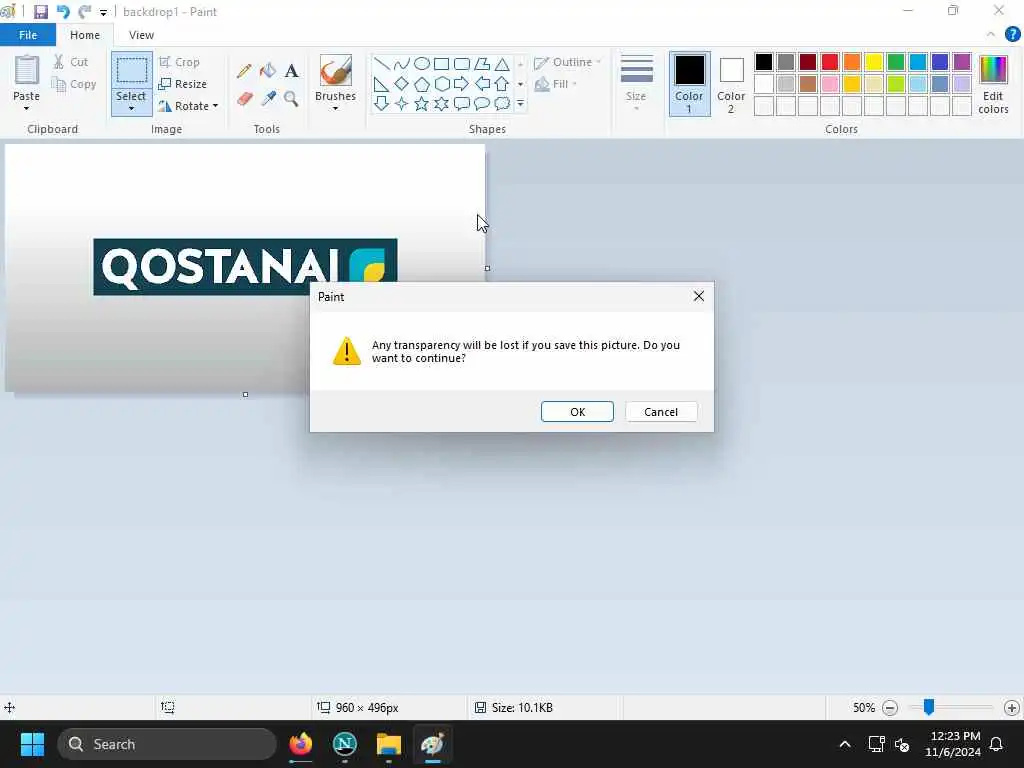Open Firefox from the taskbar

pos(301,744)
